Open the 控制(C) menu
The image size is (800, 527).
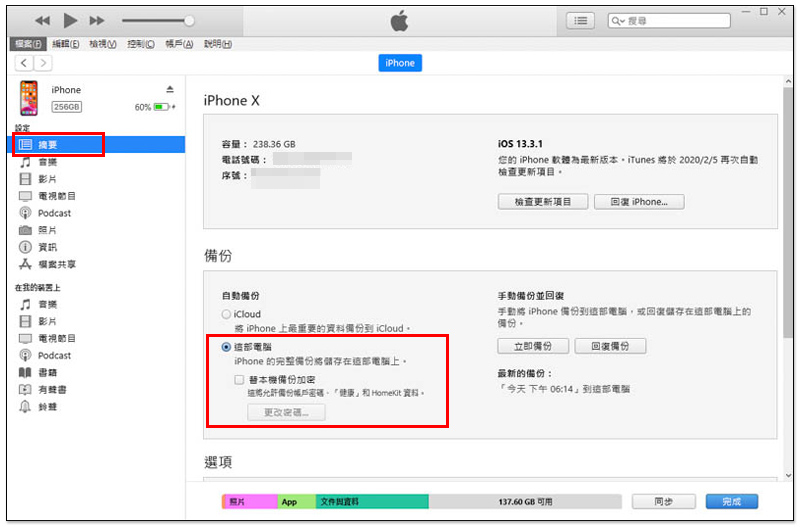coord(141,44)
